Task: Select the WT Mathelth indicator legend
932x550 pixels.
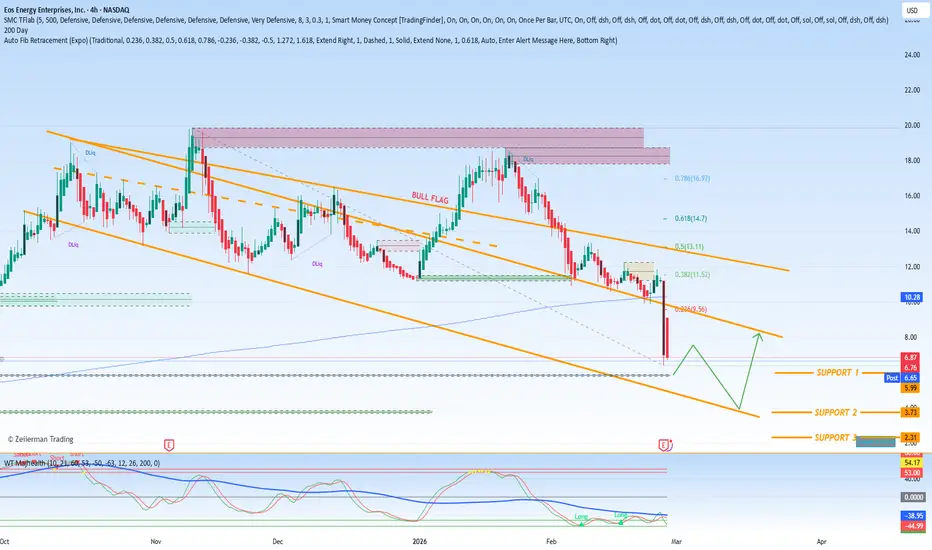Action: tap(82, 463)
